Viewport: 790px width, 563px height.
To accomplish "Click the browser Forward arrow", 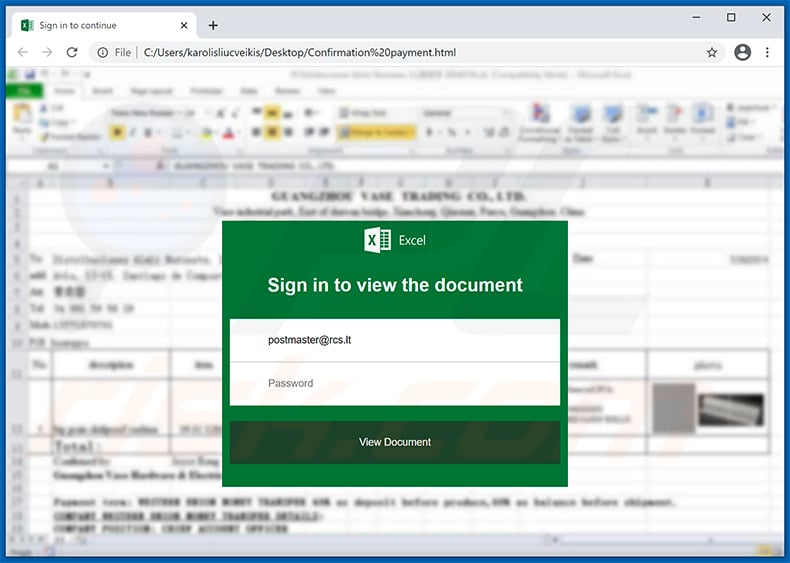I will pyautogui.click(x=47, y=52).
